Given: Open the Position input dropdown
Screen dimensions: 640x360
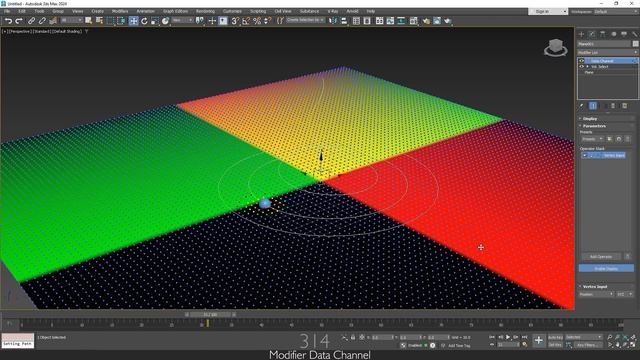Looking at the screenshot, I should click(x=596, y=294).
